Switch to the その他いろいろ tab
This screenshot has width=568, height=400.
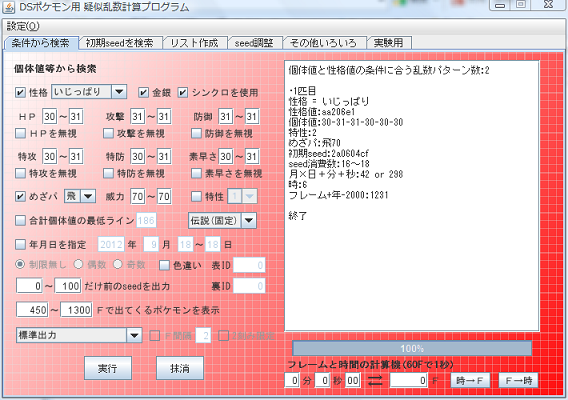click(x=323, y=43)
